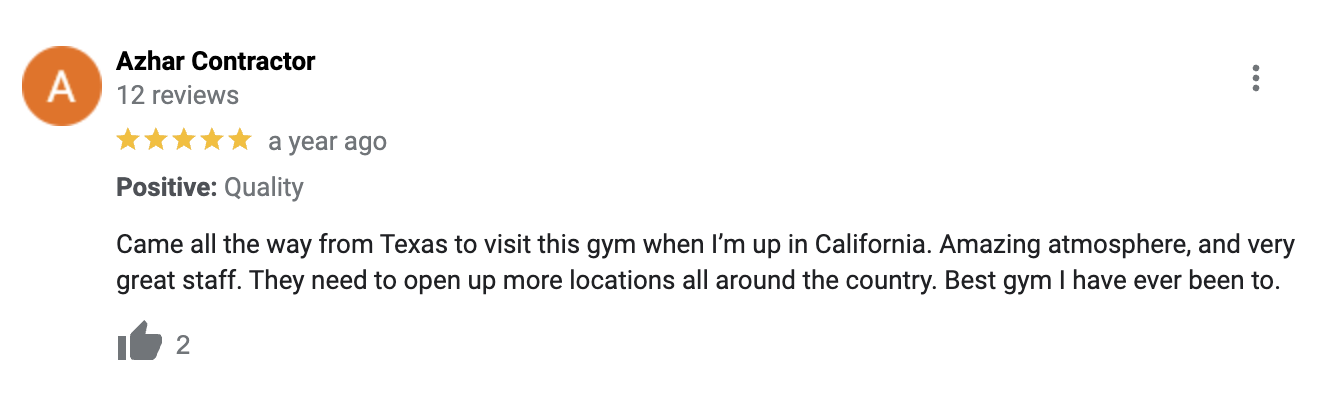Click the thumbs-up helpful icon

click(x=139, y=345)
